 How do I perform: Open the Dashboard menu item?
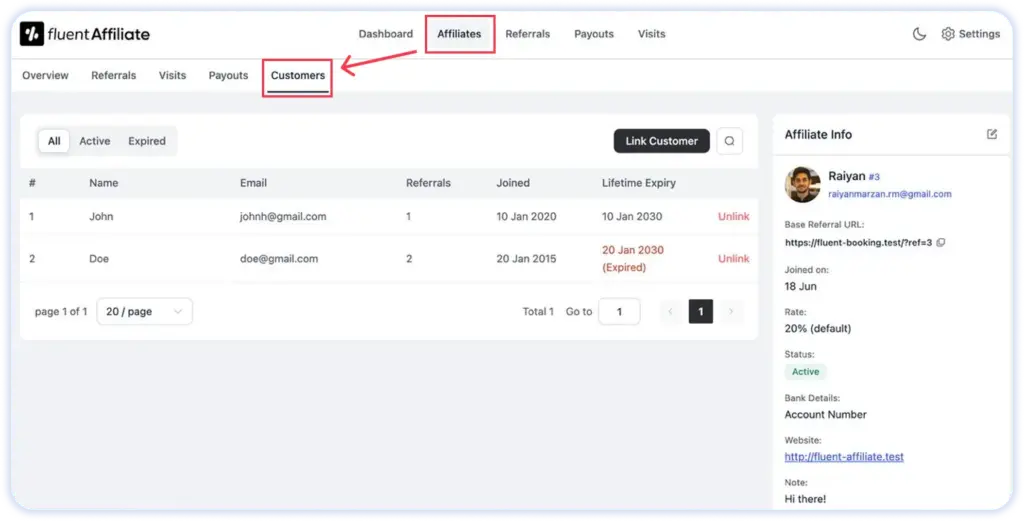tap(385, 34)
